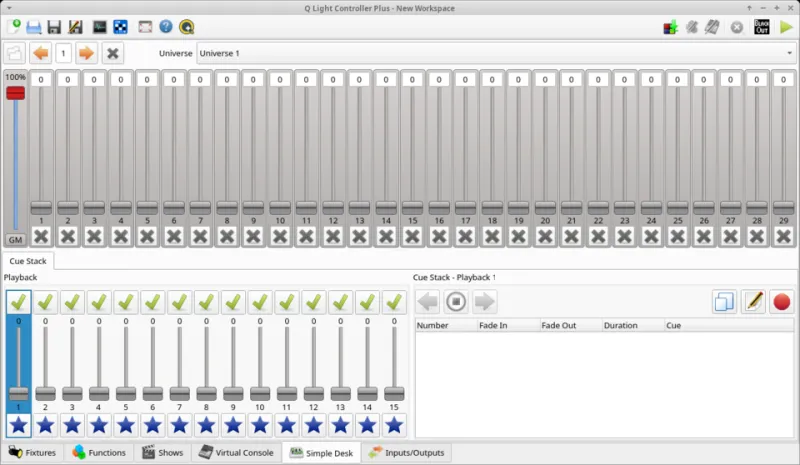
Task: Click the grand master slider handle
Action: tap(15, 93)
